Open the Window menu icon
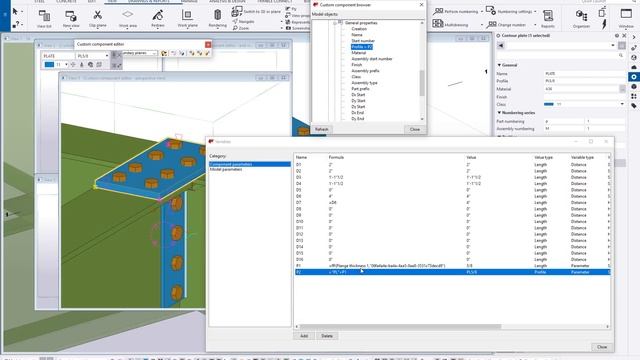640x360 pixels. [x=626, y=18]
